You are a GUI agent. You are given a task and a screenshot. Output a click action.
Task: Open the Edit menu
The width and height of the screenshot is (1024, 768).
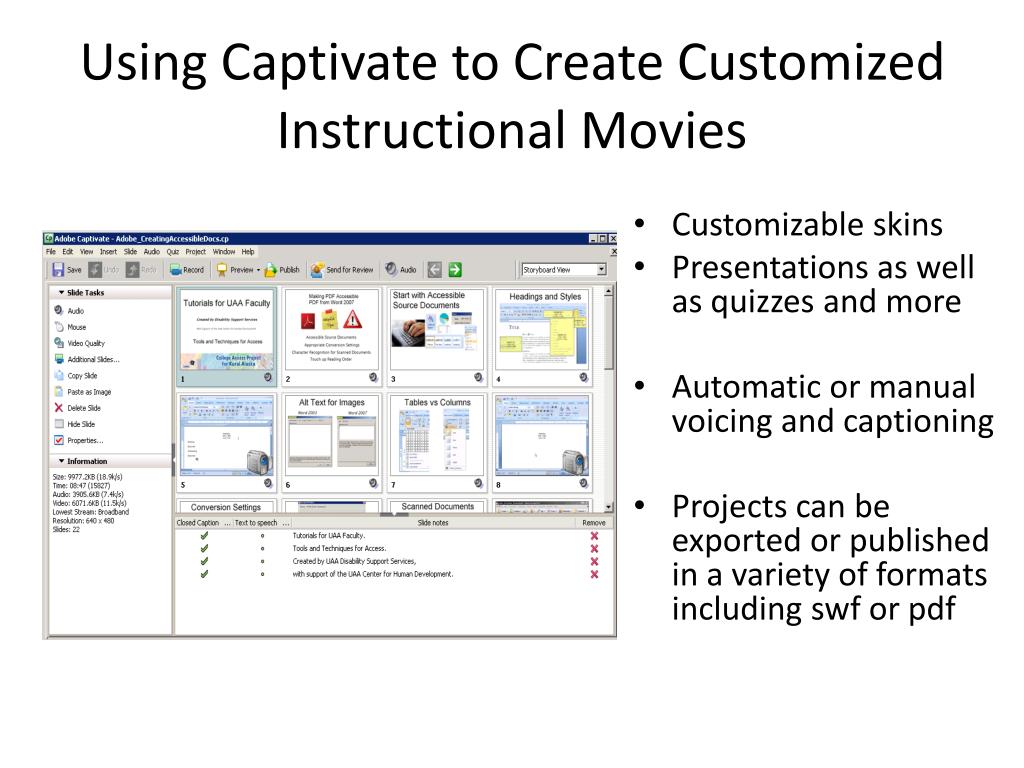coord(67,251)
